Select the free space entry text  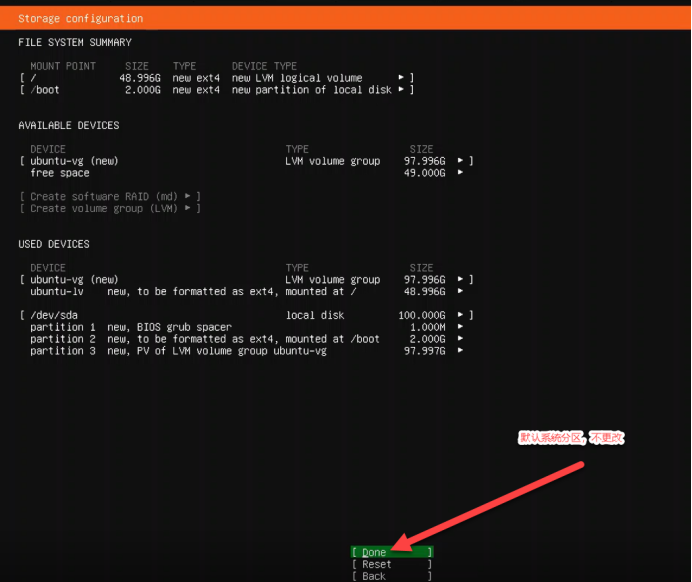coord(60,173)
